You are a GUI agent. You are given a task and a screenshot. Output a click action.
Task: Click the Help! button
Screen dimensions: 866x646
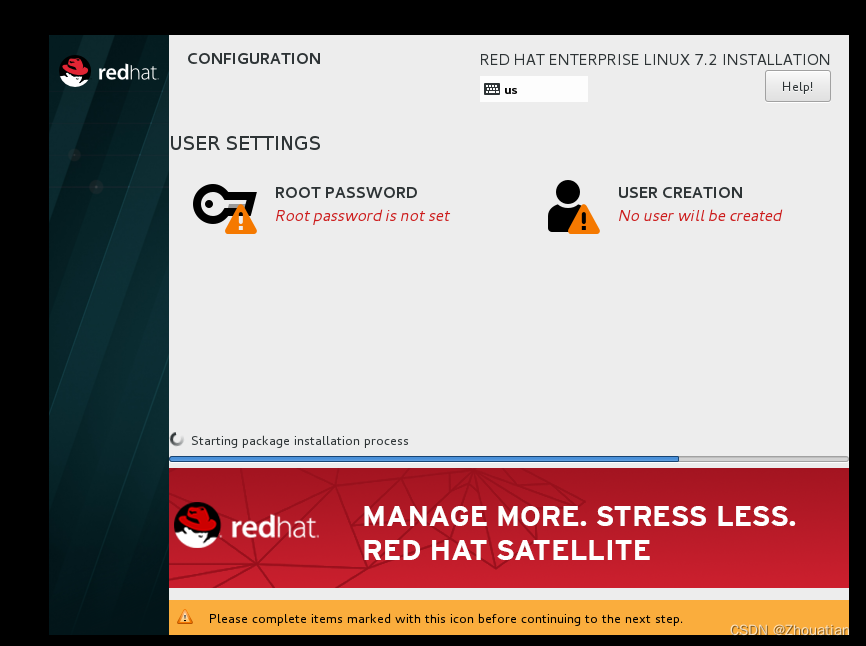[x=798, y=87]
